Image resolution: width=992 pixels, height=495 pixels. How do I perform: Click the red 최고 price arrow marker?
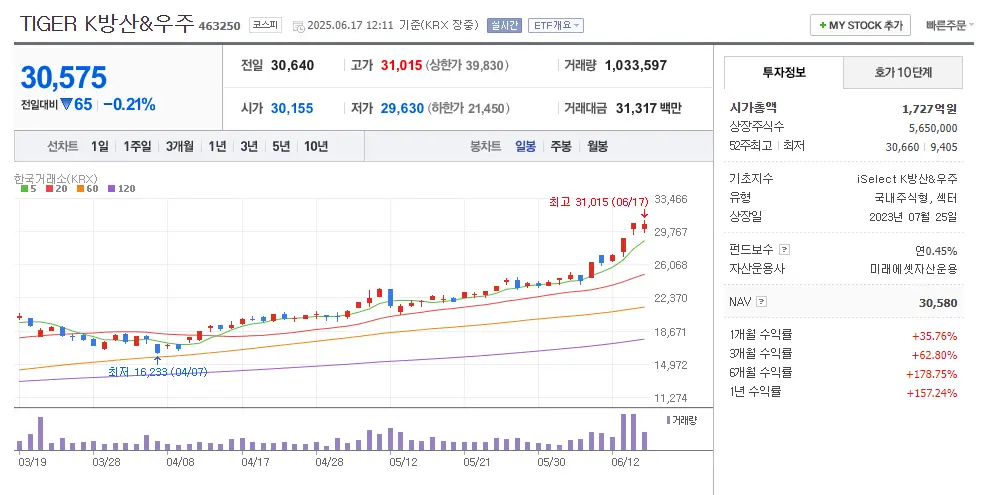[x=644, y=214]
